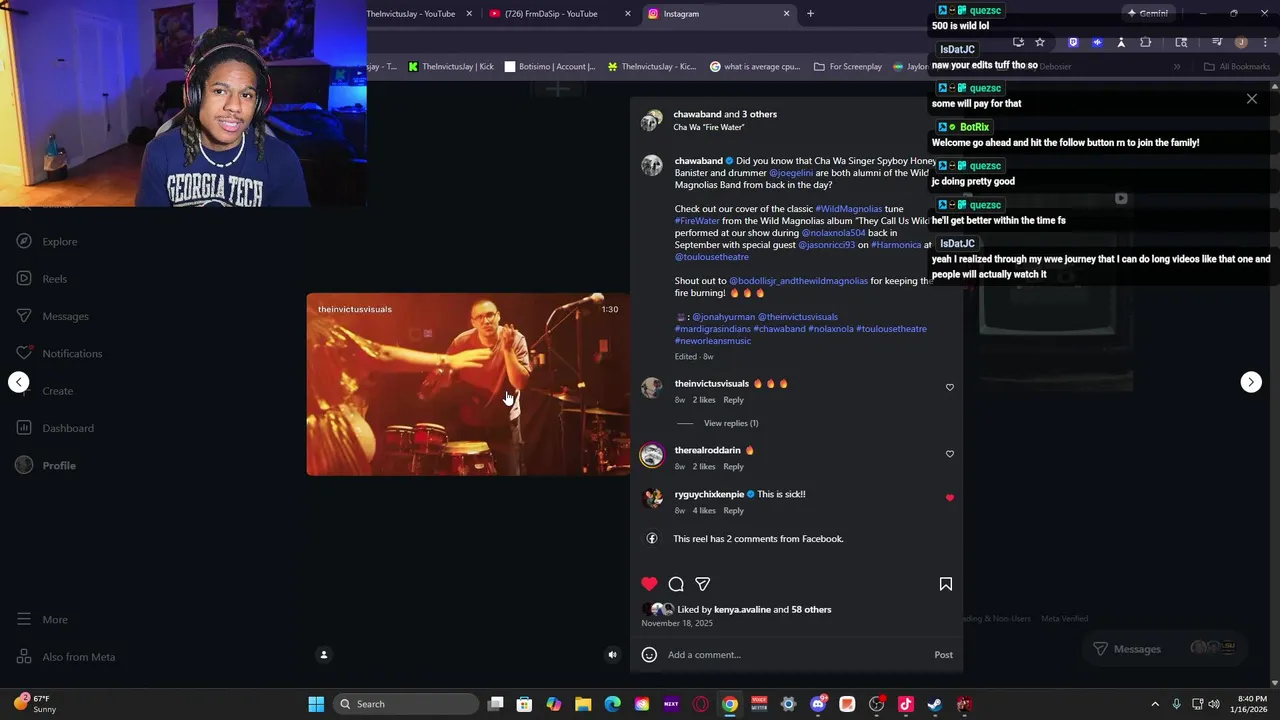1280x720 pixels.
Task: Open the For Screenplay bookmarks folder
Action: point(848,67)
